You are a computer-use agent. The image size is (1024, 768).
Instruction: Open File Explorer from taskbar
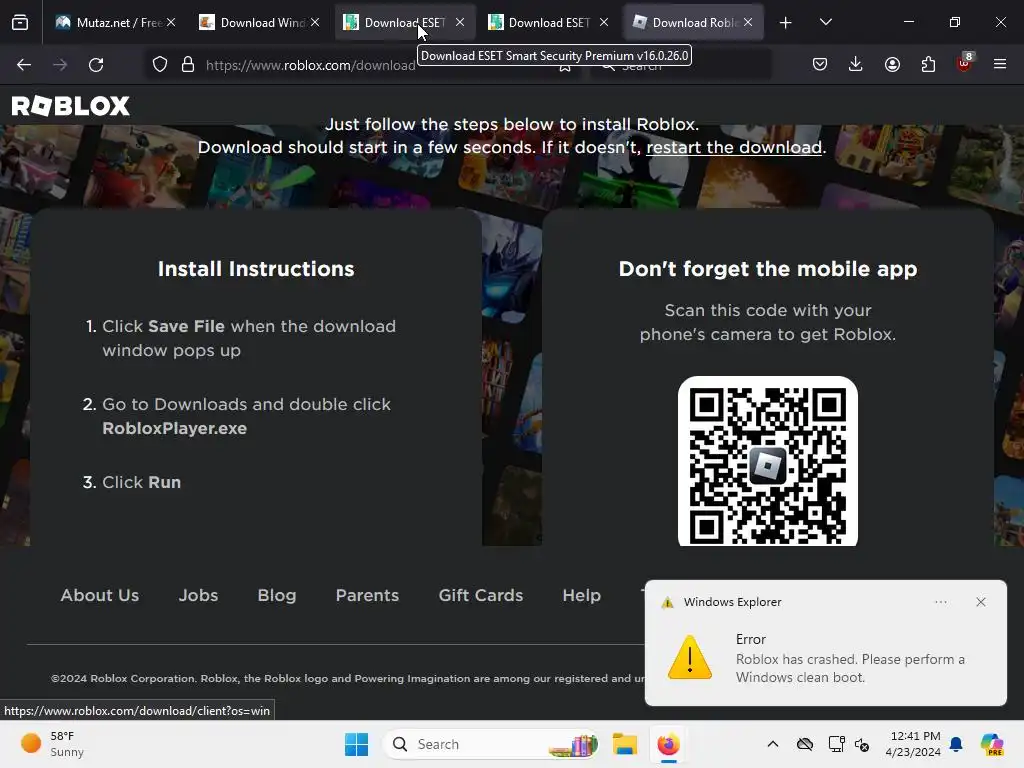[x=624, y=744]
